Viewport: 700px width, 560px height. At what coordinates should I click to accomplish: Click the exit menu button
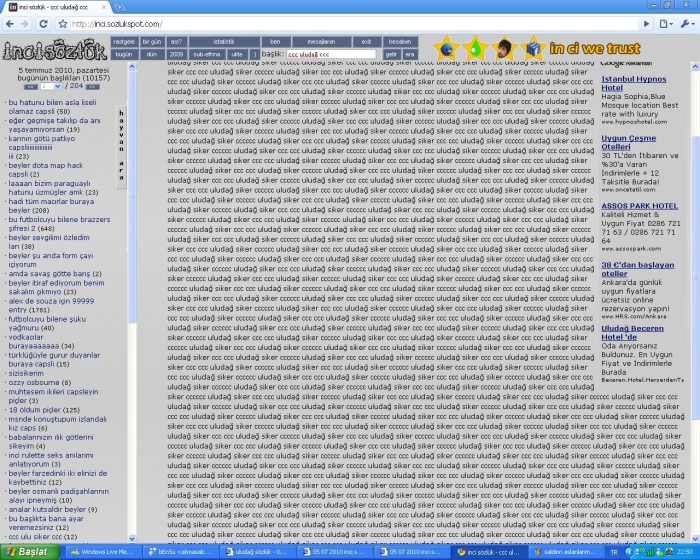pos(367,42)
